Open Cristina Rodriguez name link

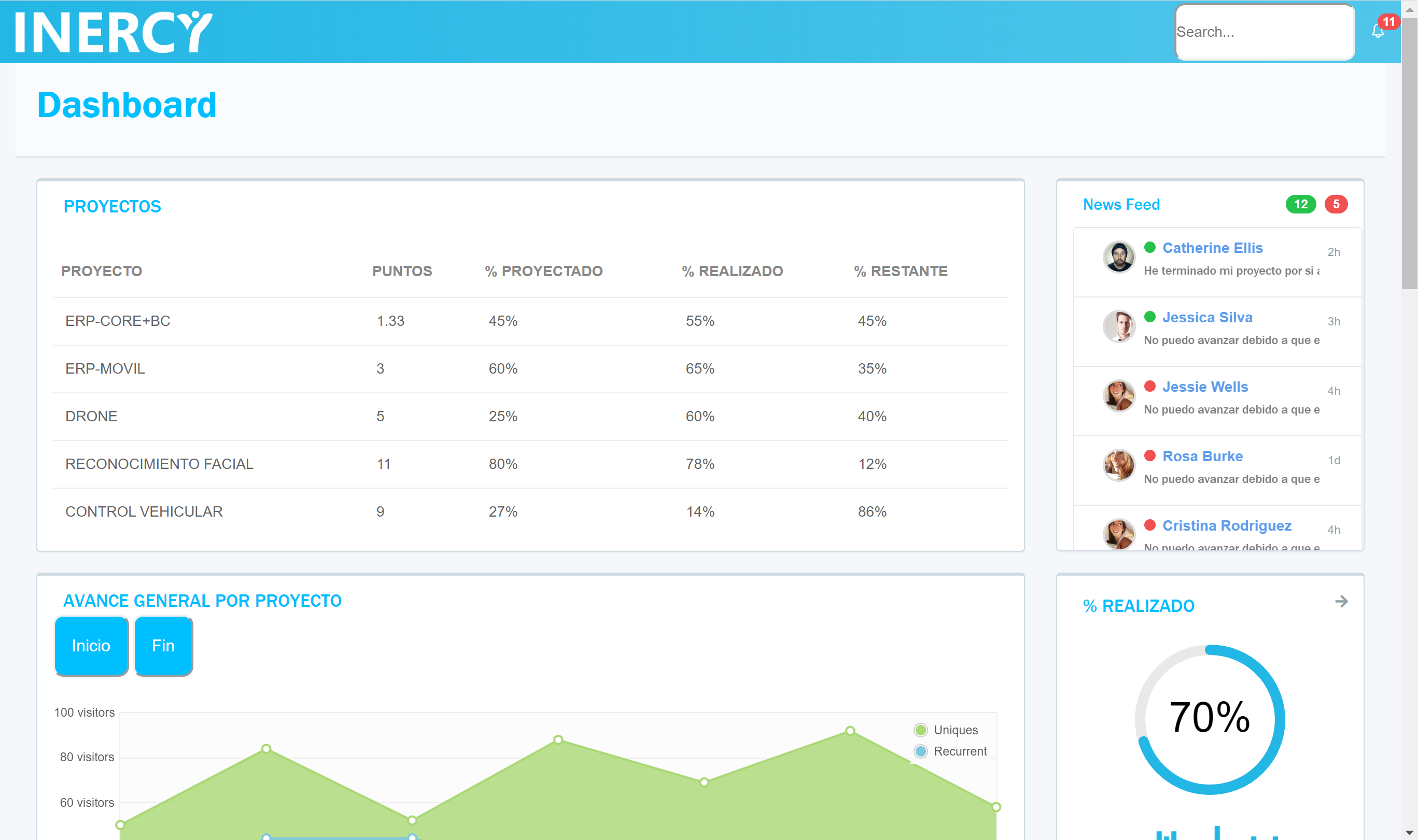(1227, 526)
